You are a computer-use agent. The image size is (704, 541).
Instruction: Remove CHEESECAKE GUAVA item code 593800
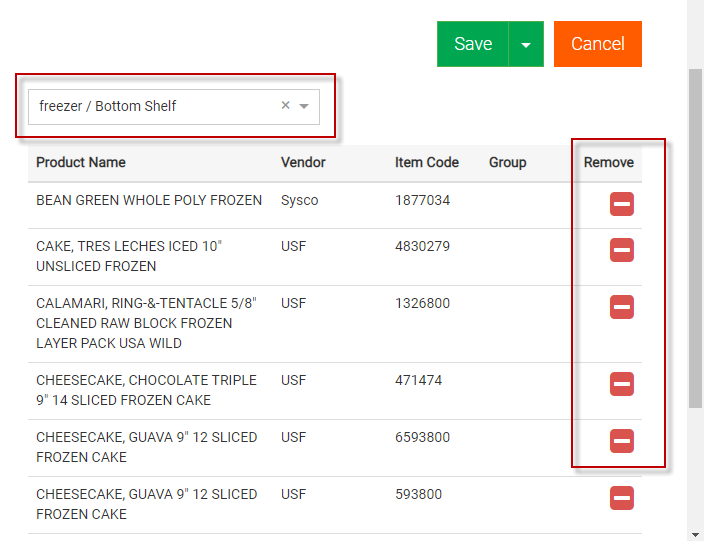[621, 497]
